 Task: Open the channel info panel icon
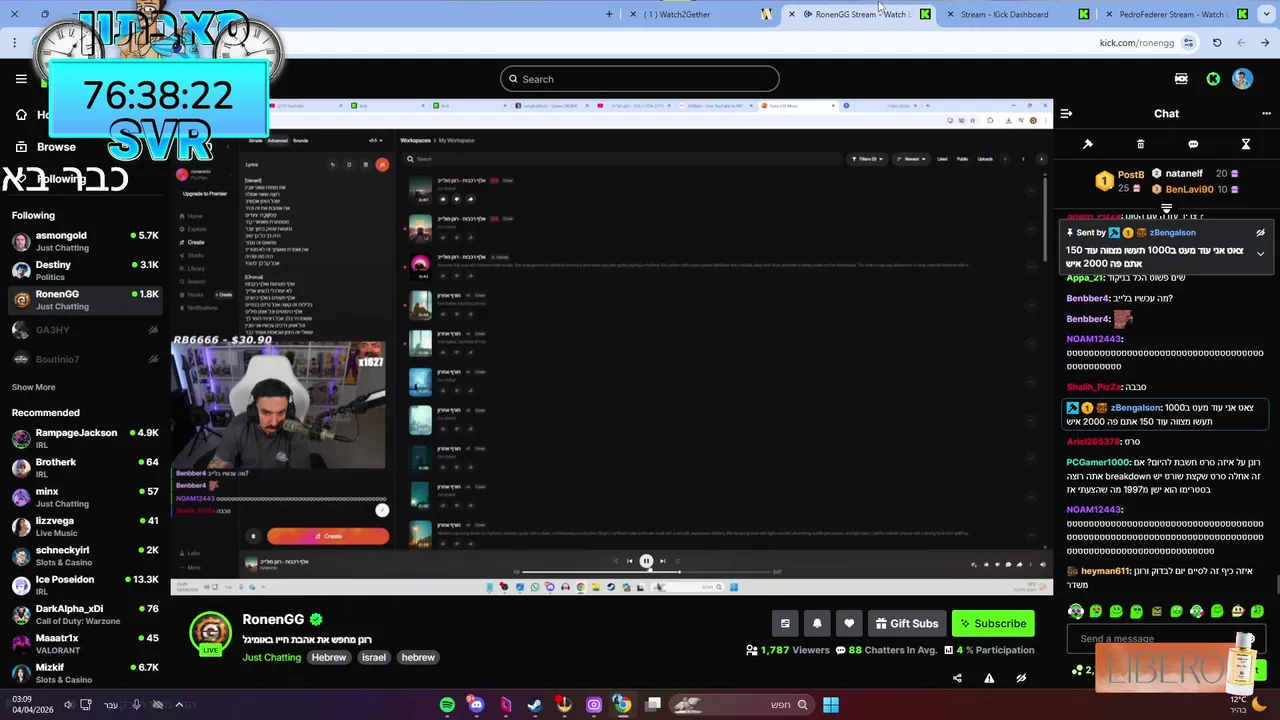[x=785, y=623]
